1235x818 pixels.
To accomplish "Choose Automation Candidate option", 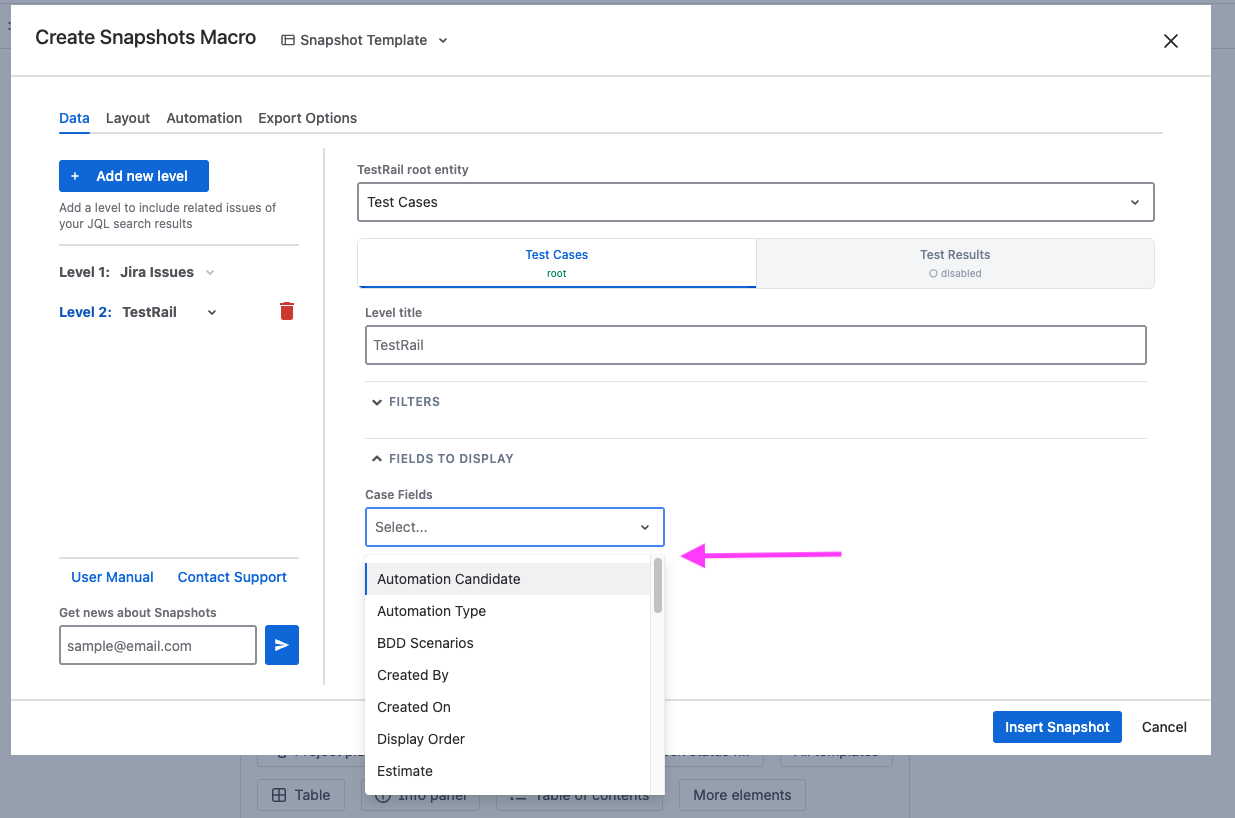I will pyautogui.click(x=508, y=579).
